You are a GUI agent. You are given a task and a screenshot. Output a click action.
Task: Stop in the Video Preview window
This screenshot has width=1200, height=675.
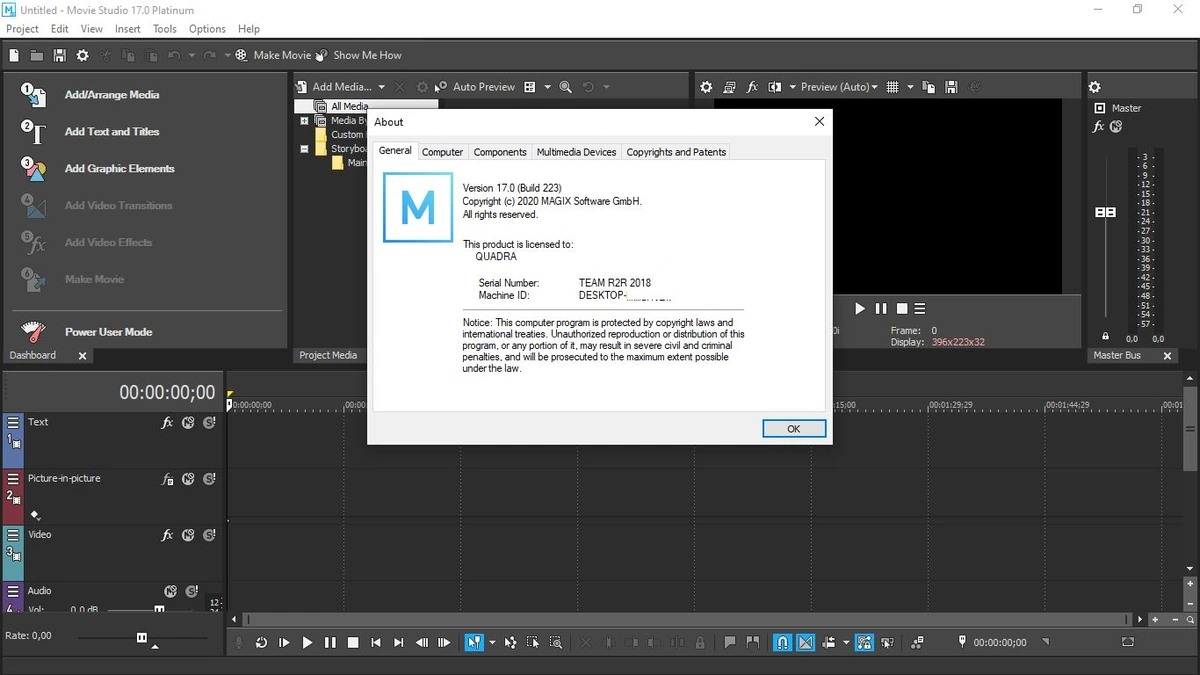[901, 309]
